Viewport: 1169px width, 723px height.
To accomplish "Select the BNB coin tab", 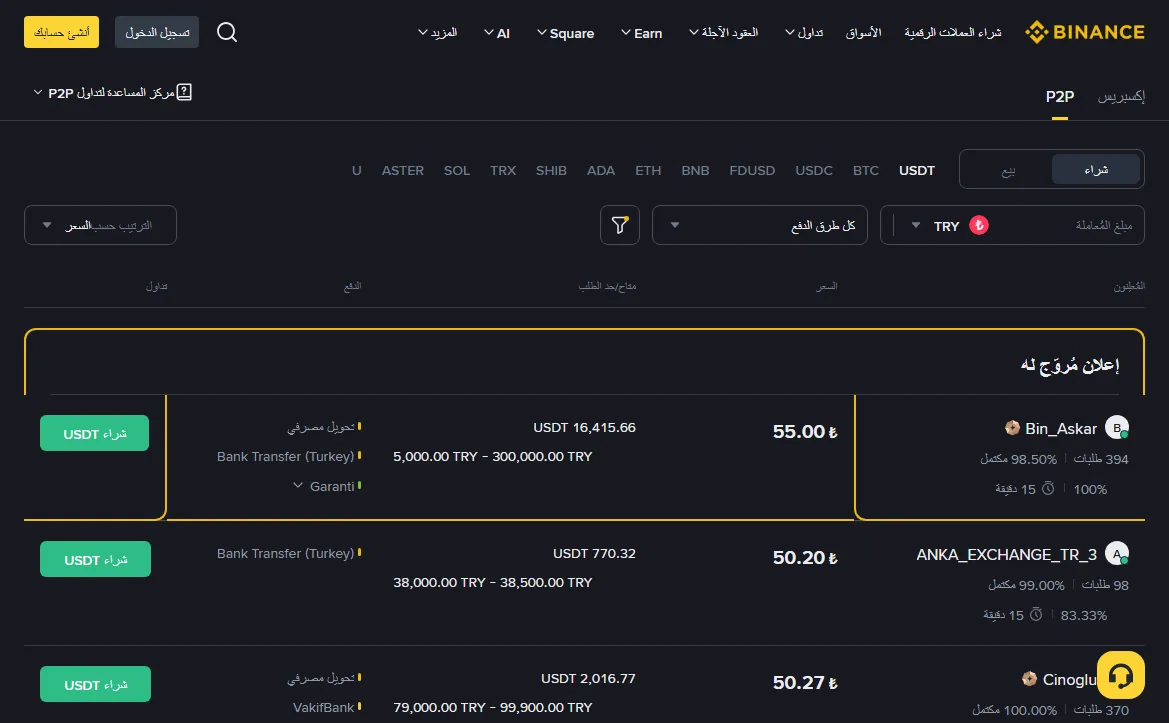I will point(695,171).
